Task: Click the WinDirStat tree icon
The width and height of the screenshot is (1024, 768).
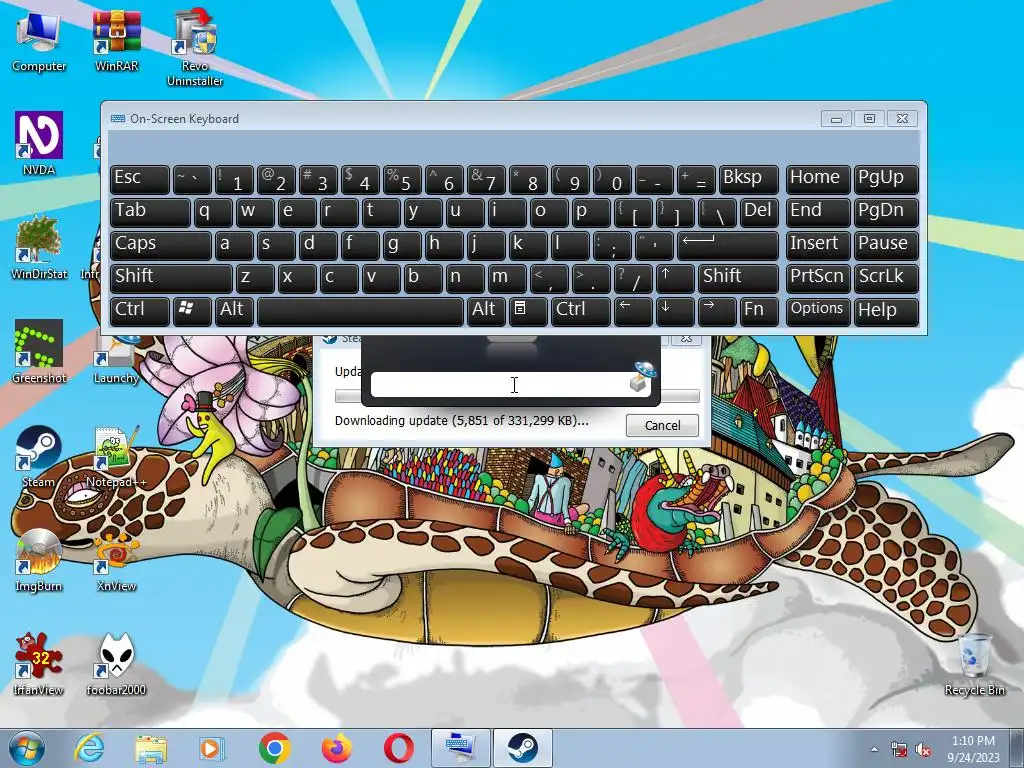Action: point(39,248)
